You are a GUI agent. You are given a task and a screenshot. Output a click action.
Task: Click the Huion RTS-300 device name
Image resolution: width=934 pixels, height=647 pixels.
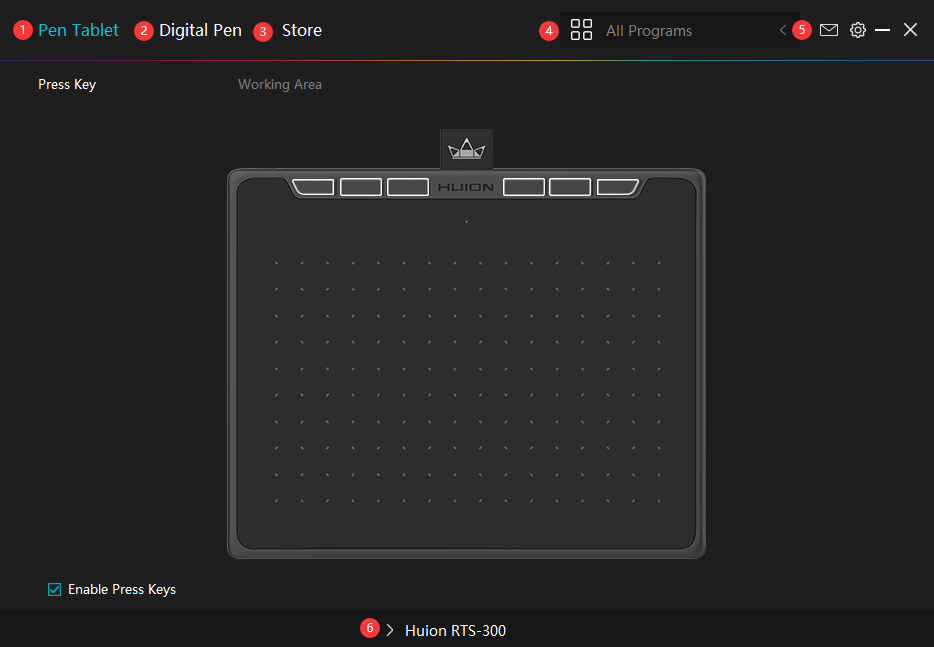coord(455,630)
